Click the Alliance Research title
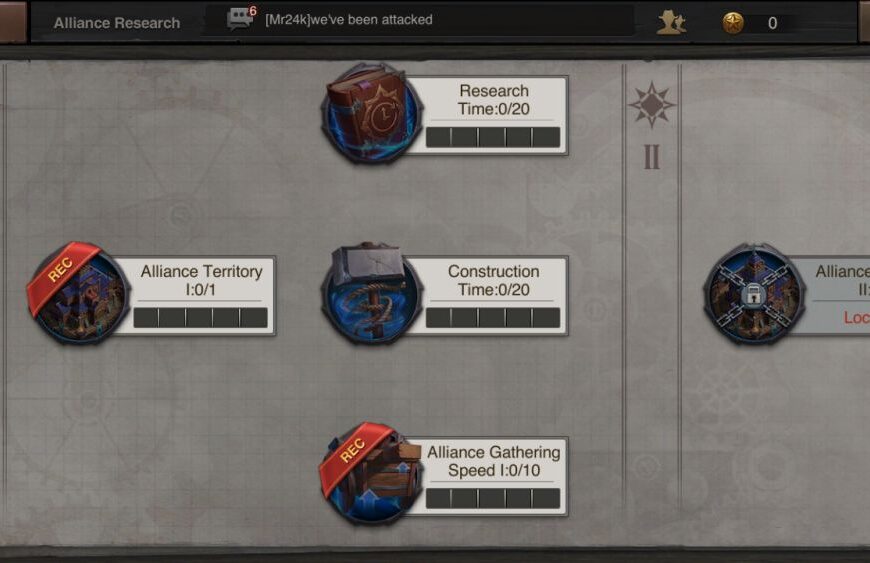The image size is (870, 563). click(117, 23)
